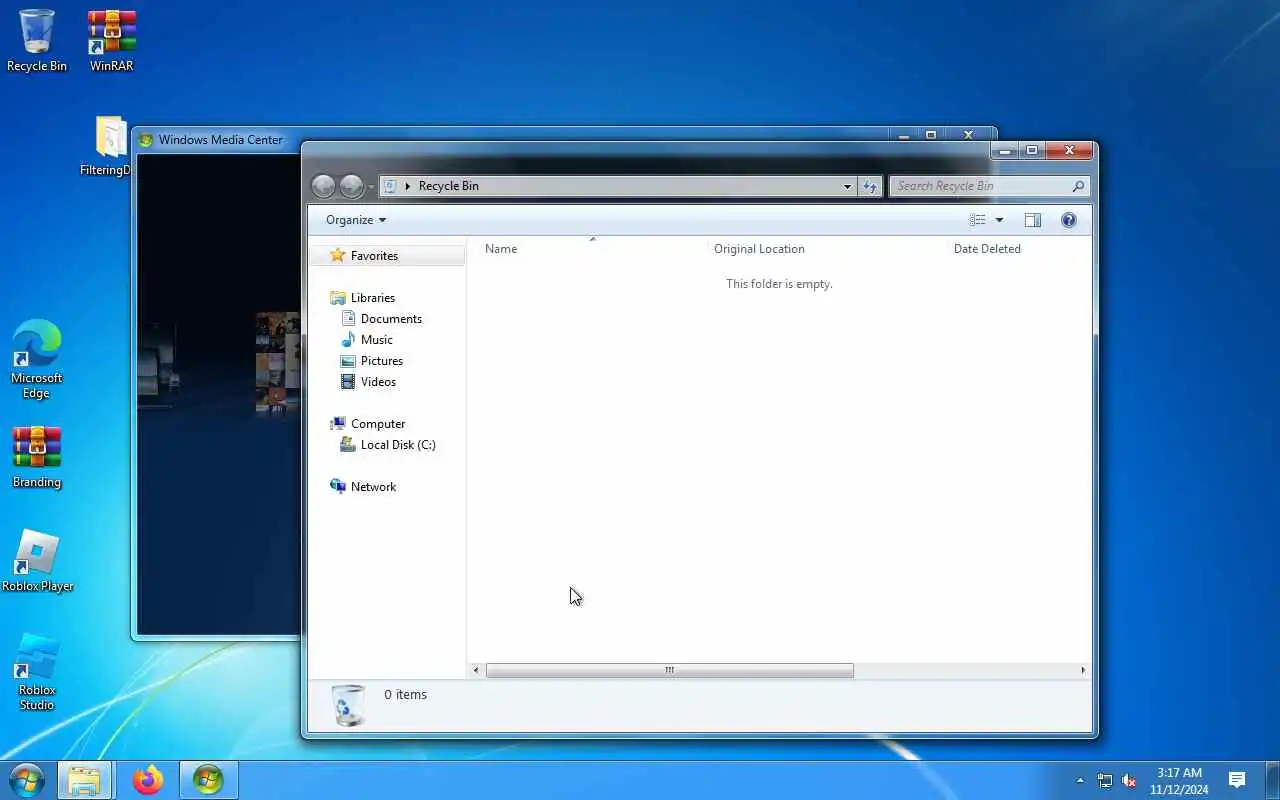The image size is (1280, 800).
Task: Sort by Original Location column header
Action: (x=759, y=249)
